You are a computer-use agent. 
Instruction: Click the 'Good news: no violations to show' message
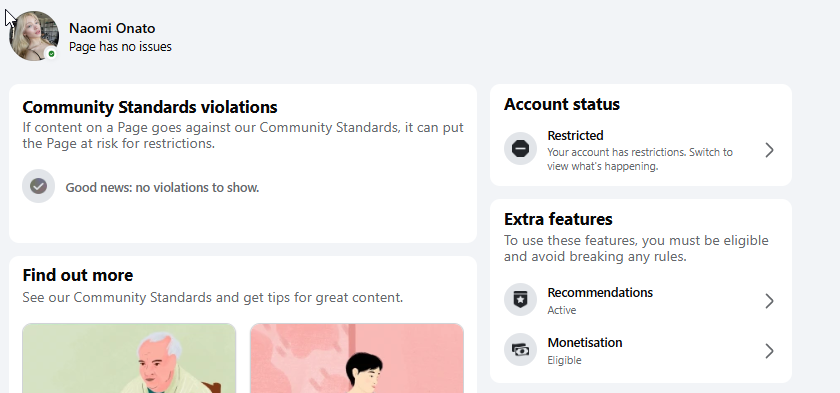(x=162, y=187)
